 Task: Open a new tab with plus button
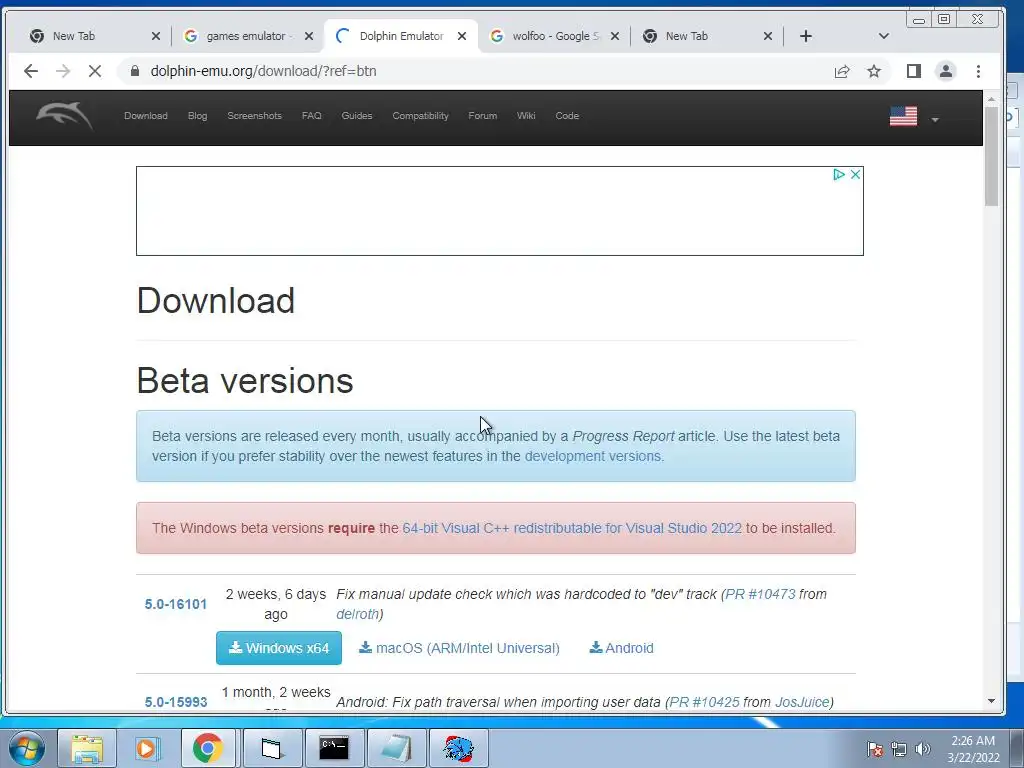(x=806, y=36)
